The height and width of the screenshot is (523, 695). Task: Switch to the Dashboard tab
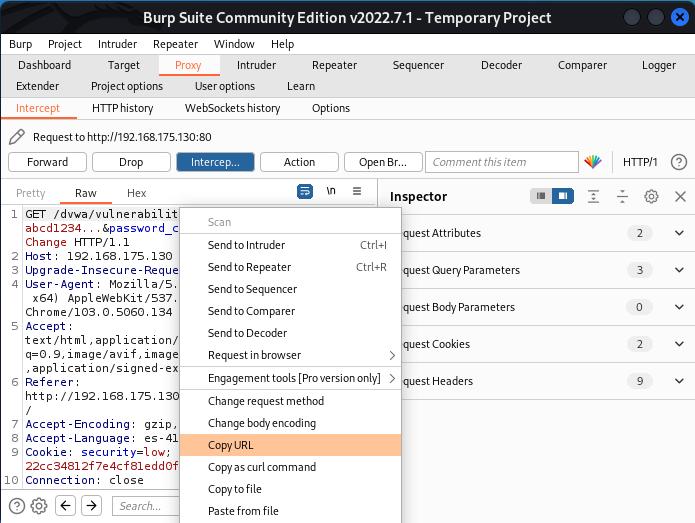(44, 65)
